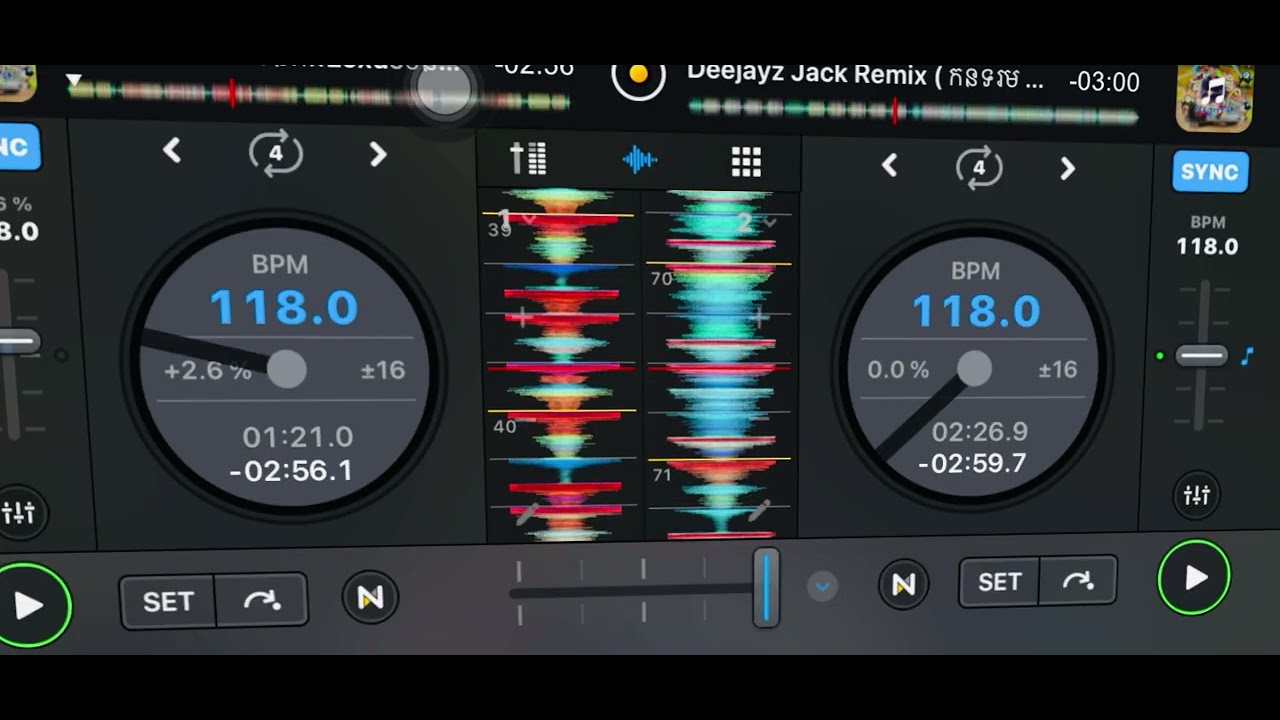Seek in right deck overview waveform
Image resolution: width=1280 pixels, height=720 pixels.
click(x=913, y=111)
